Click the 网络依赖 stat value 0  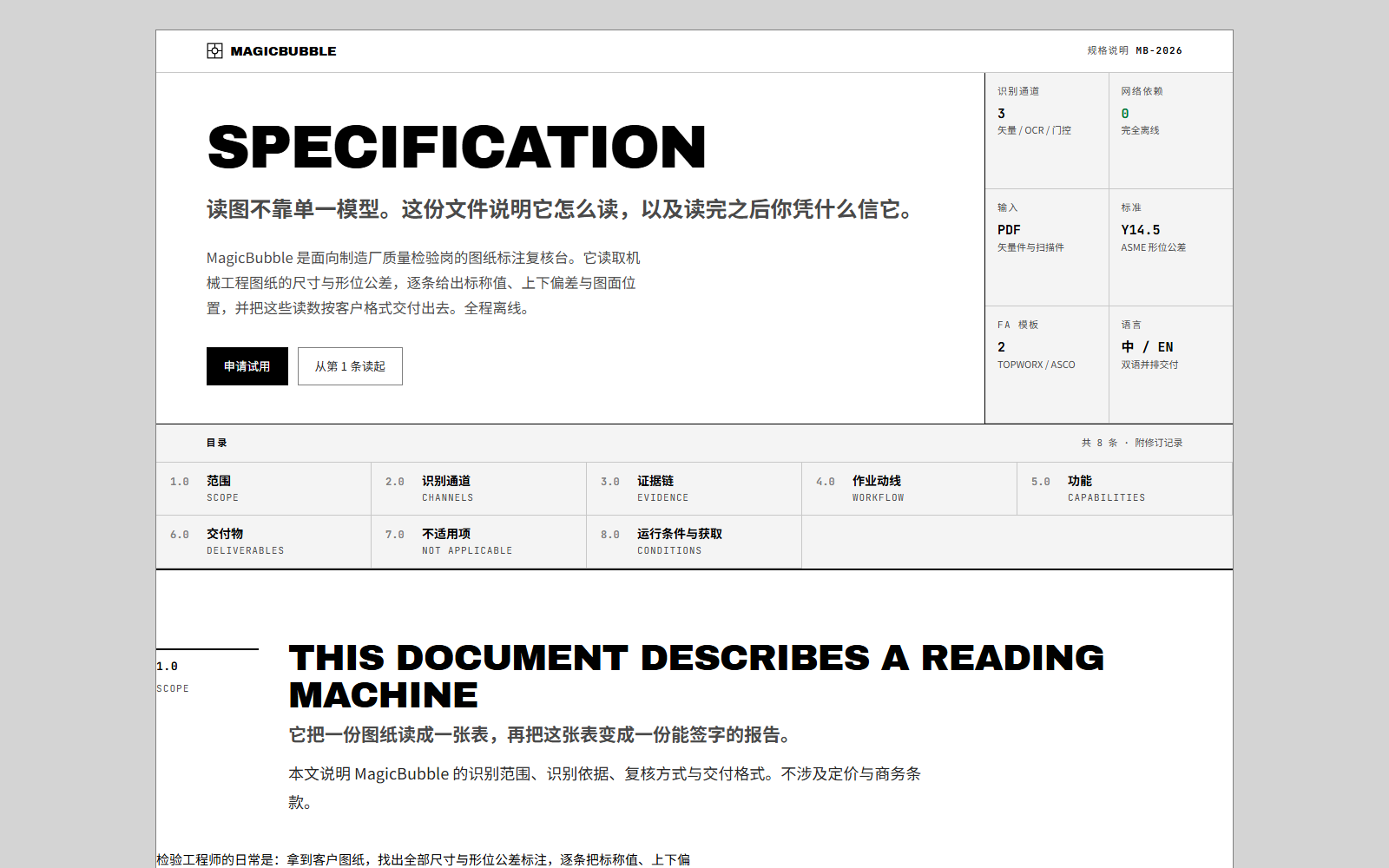tap(1125, 114)
